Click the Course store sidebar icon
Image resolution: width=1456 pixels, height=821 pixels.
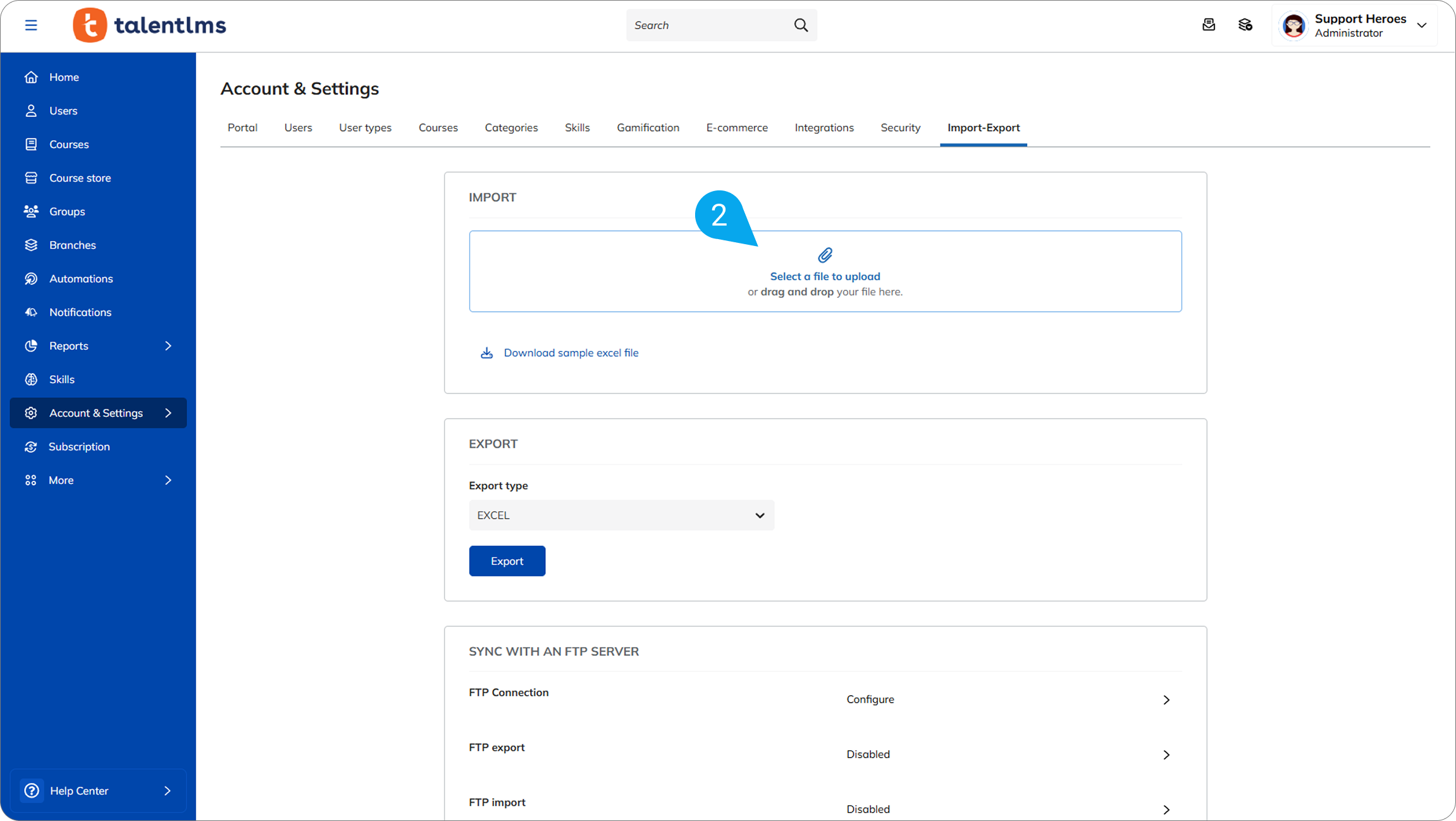pyautogui.click(x=31, y=178)
